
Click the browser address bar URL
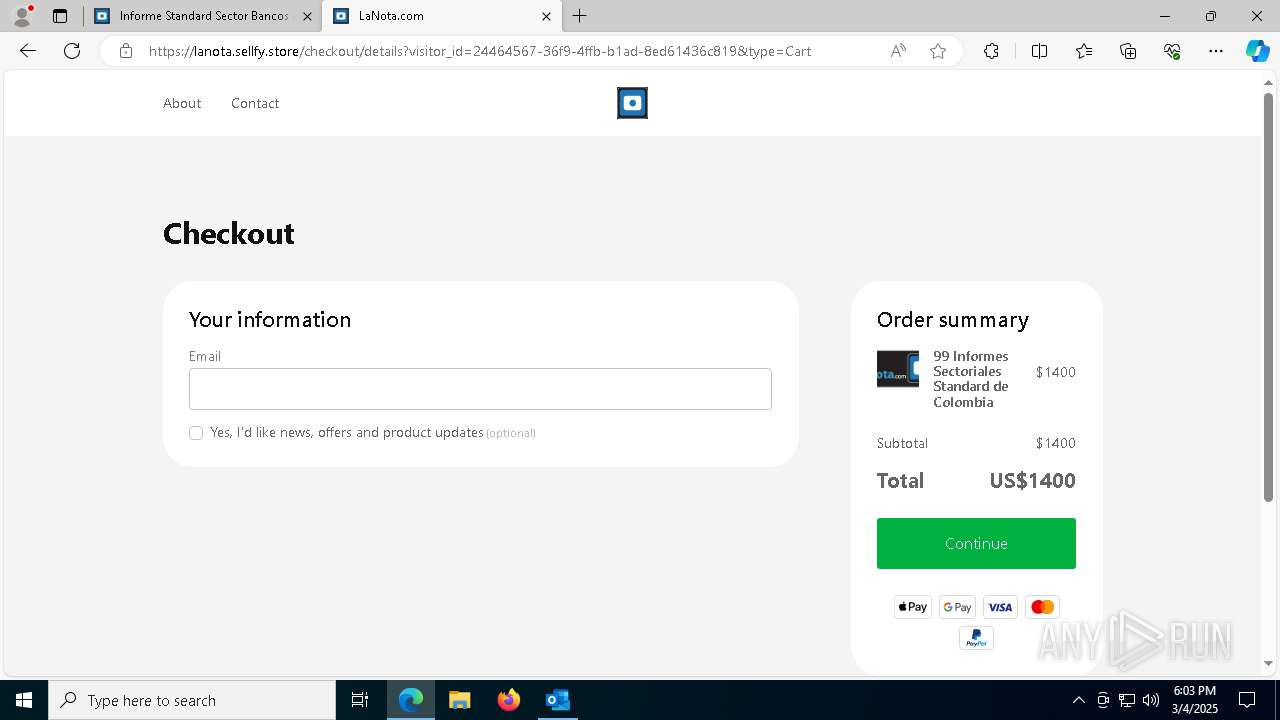[x=480, y=51]
